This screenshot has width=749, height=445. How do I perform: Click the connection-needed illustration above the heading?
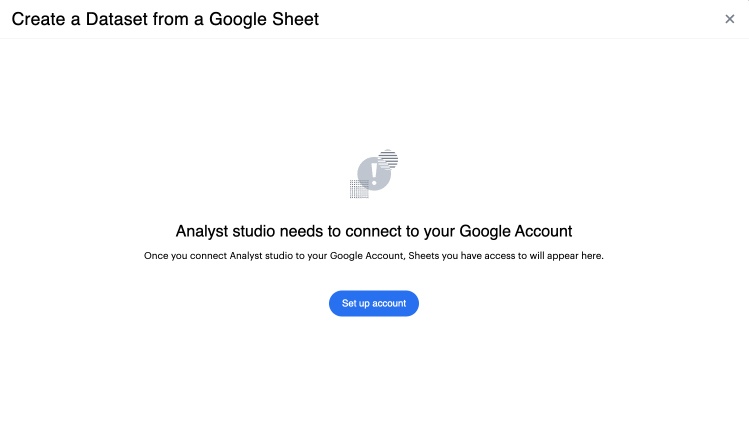tap(374, 174)
